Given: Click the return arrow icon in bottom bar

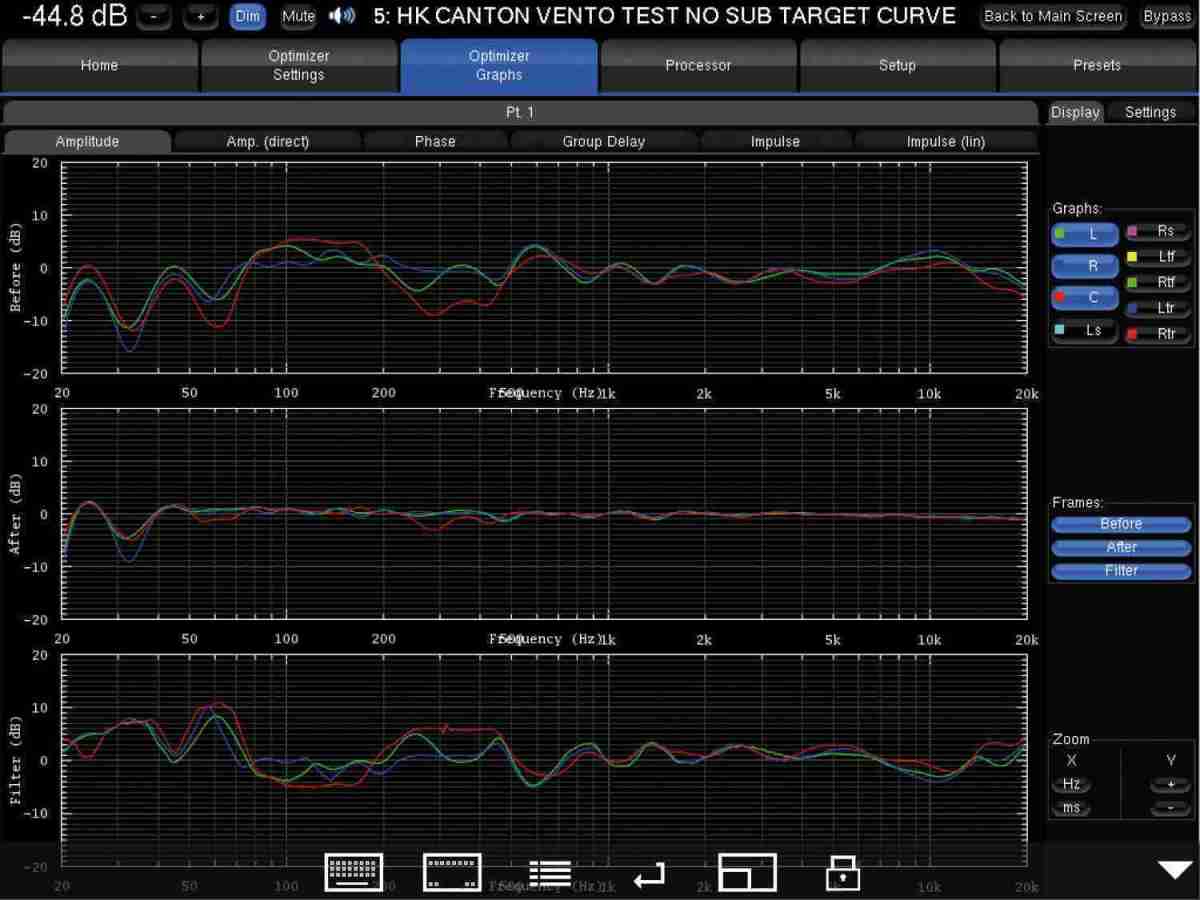Looking at the screenshot, I should 649,876.
